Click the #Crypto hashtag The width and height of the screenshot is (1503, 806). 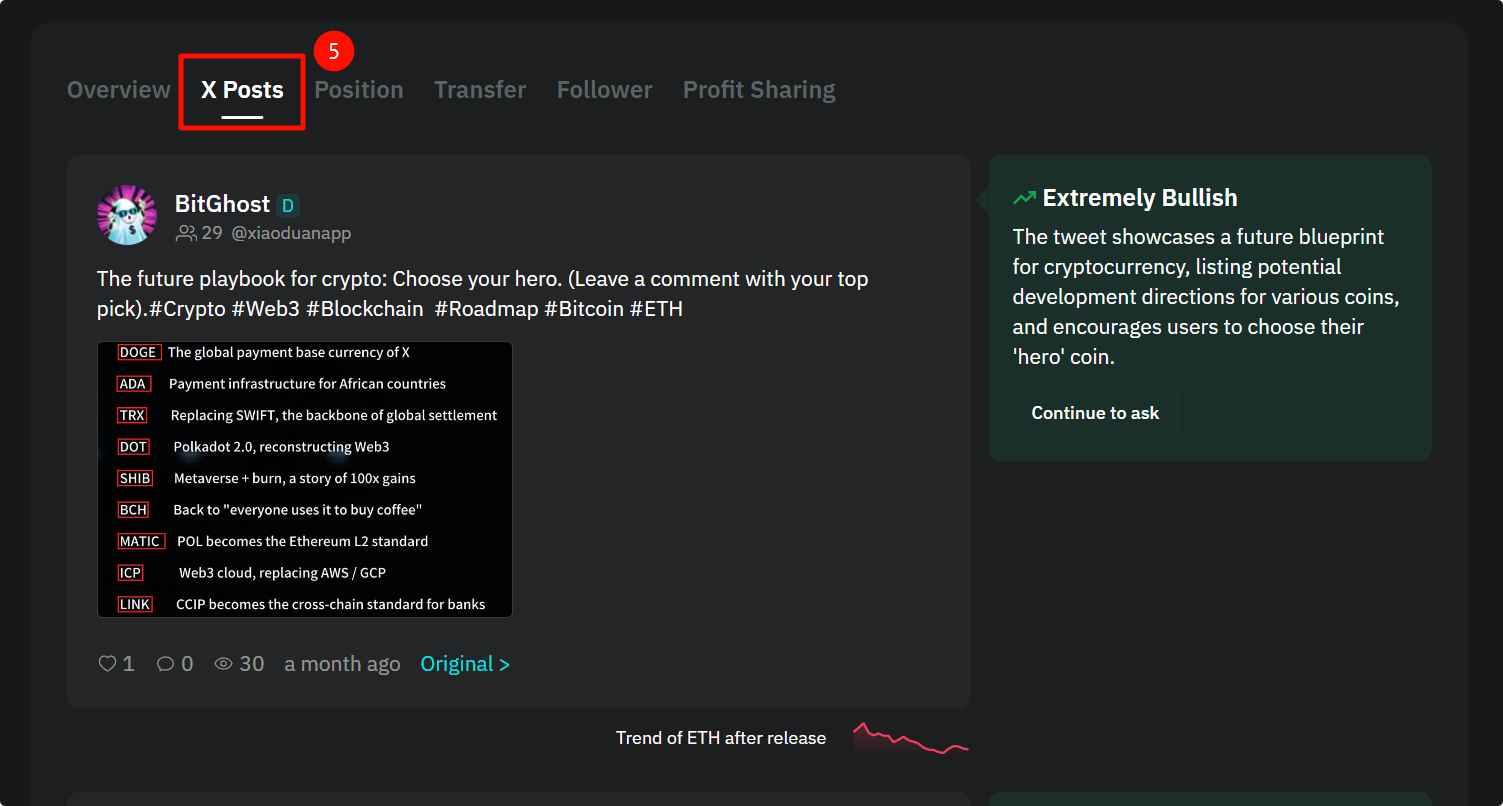pos(188,309)
